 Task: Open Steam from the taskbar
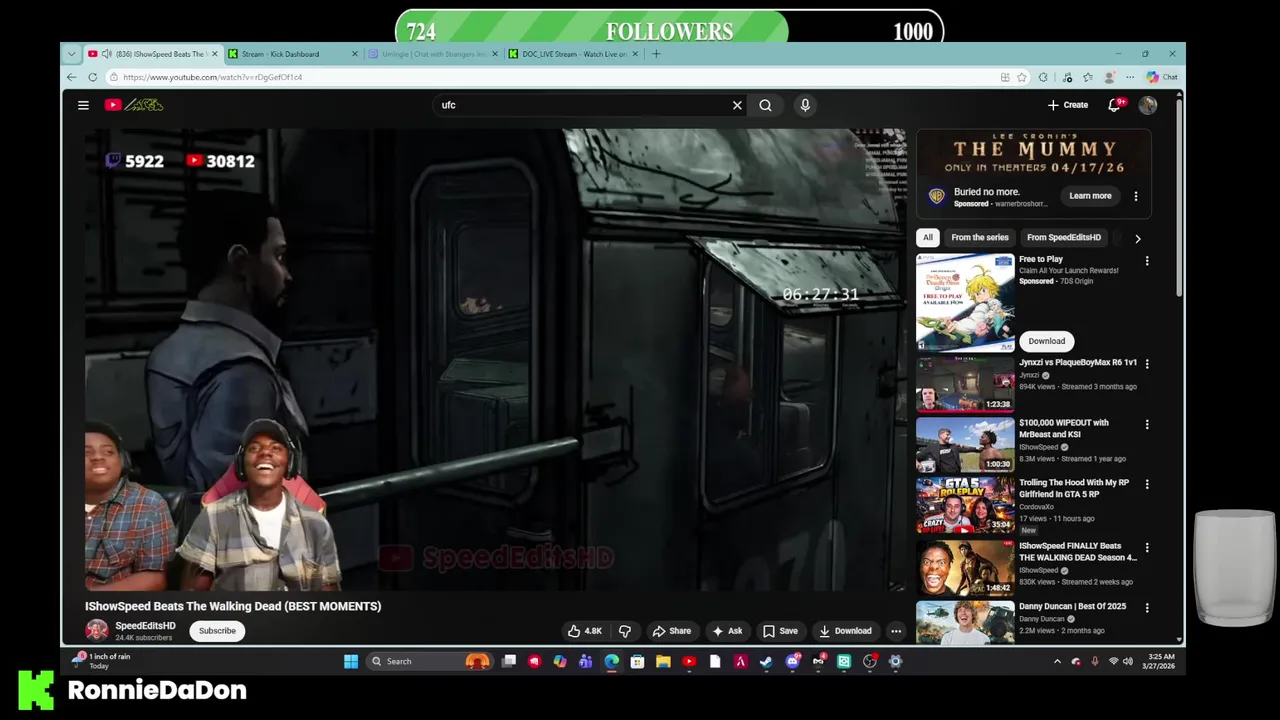[766, 661]
